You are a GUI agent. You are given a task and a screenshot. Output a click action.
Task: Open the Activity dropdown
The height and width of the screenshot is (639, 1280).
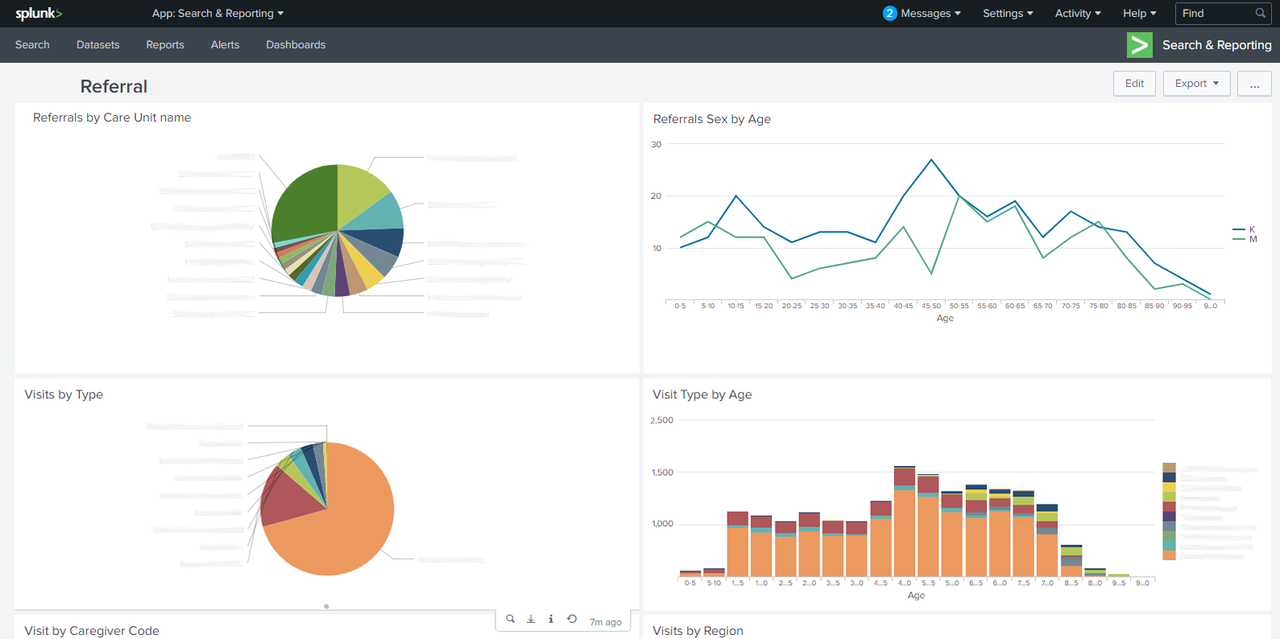coord(1077,13)
